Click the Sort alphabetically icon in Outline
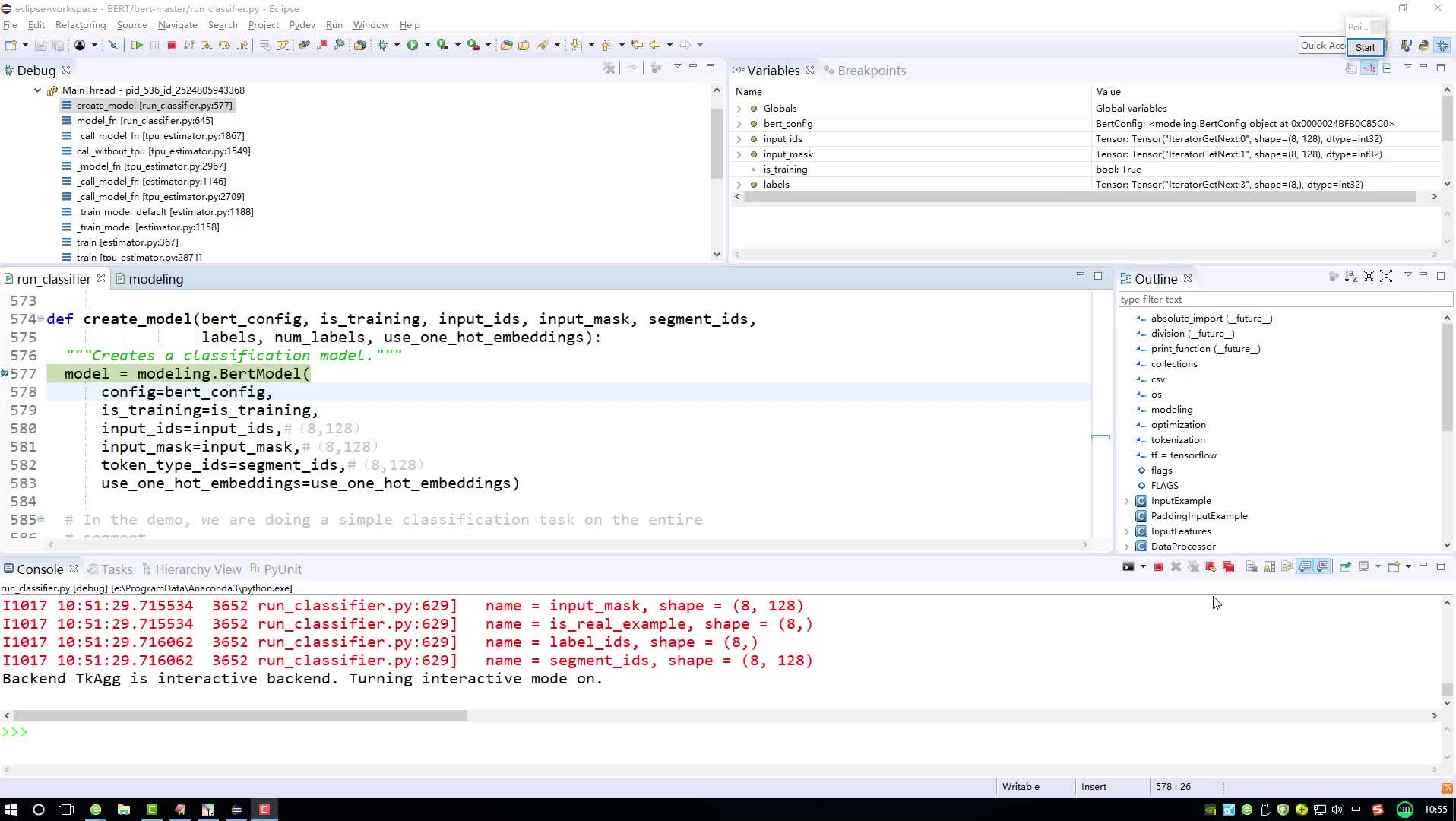The image size is (1456, 821). click(1351, 277)
